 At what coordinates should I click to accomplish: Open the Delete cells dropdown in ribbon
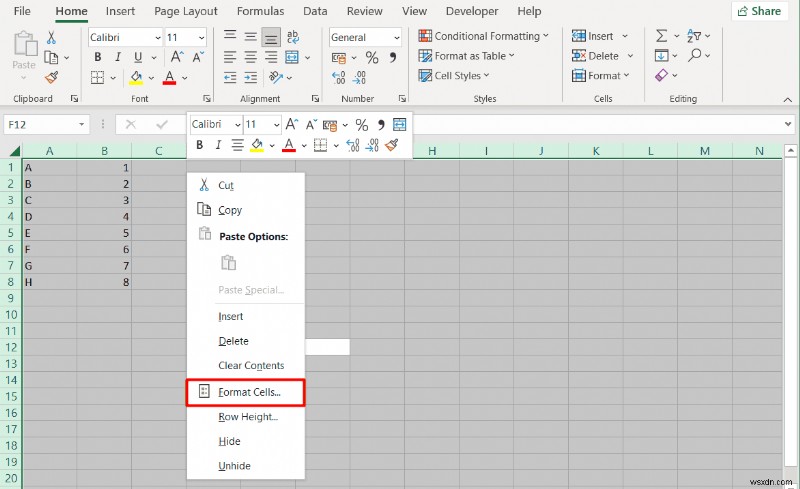coord(630,56)
